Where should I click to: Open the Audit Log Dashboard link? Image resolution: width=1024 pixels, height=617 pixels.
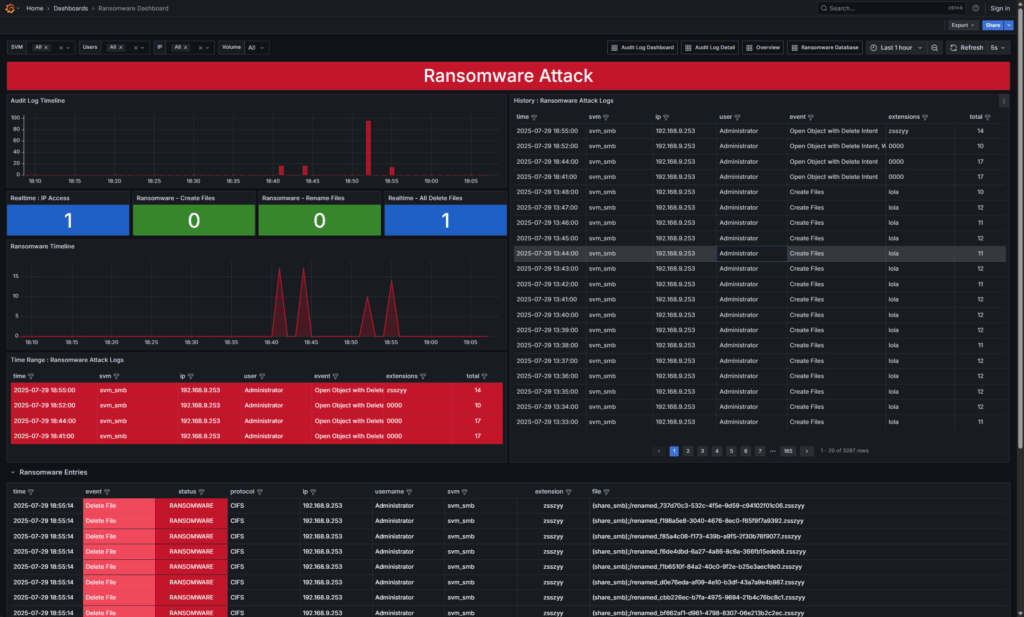pyautogui.click(x=642, y=48)
